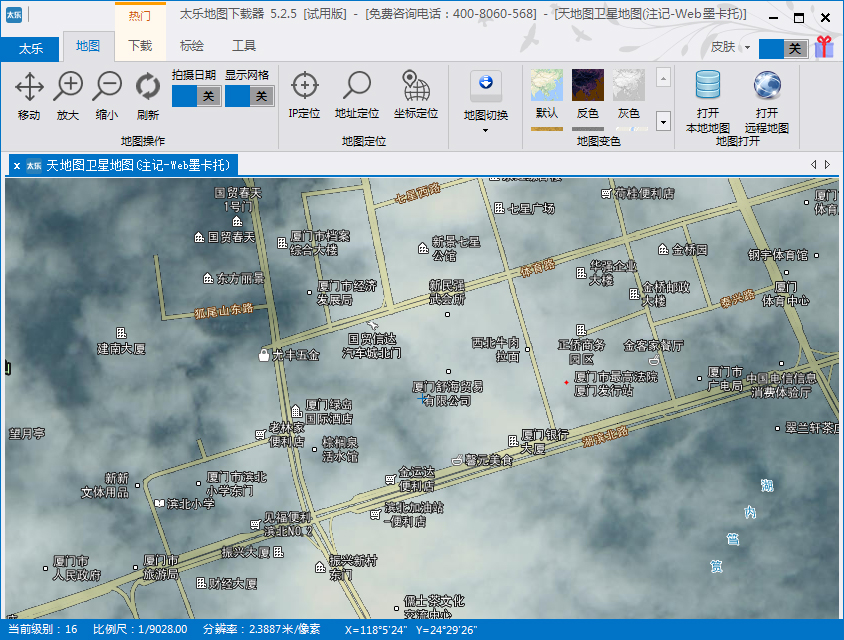This screenshot has width=844, height=640.
Task: Click the 财经大厦 map label
Action: 232,583
